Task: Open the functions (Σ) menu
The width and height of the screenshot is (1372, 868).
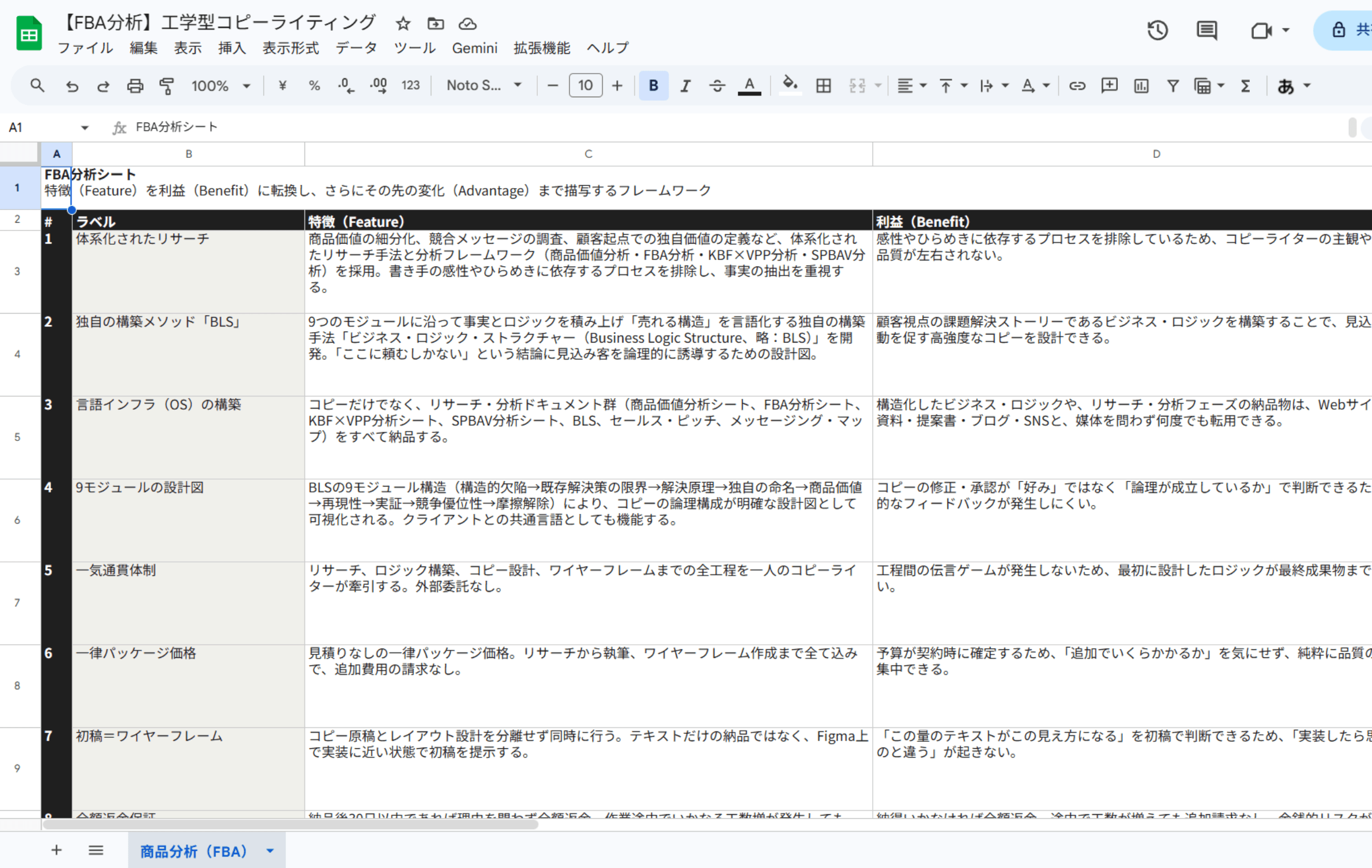Action: tap(1246, 86)
